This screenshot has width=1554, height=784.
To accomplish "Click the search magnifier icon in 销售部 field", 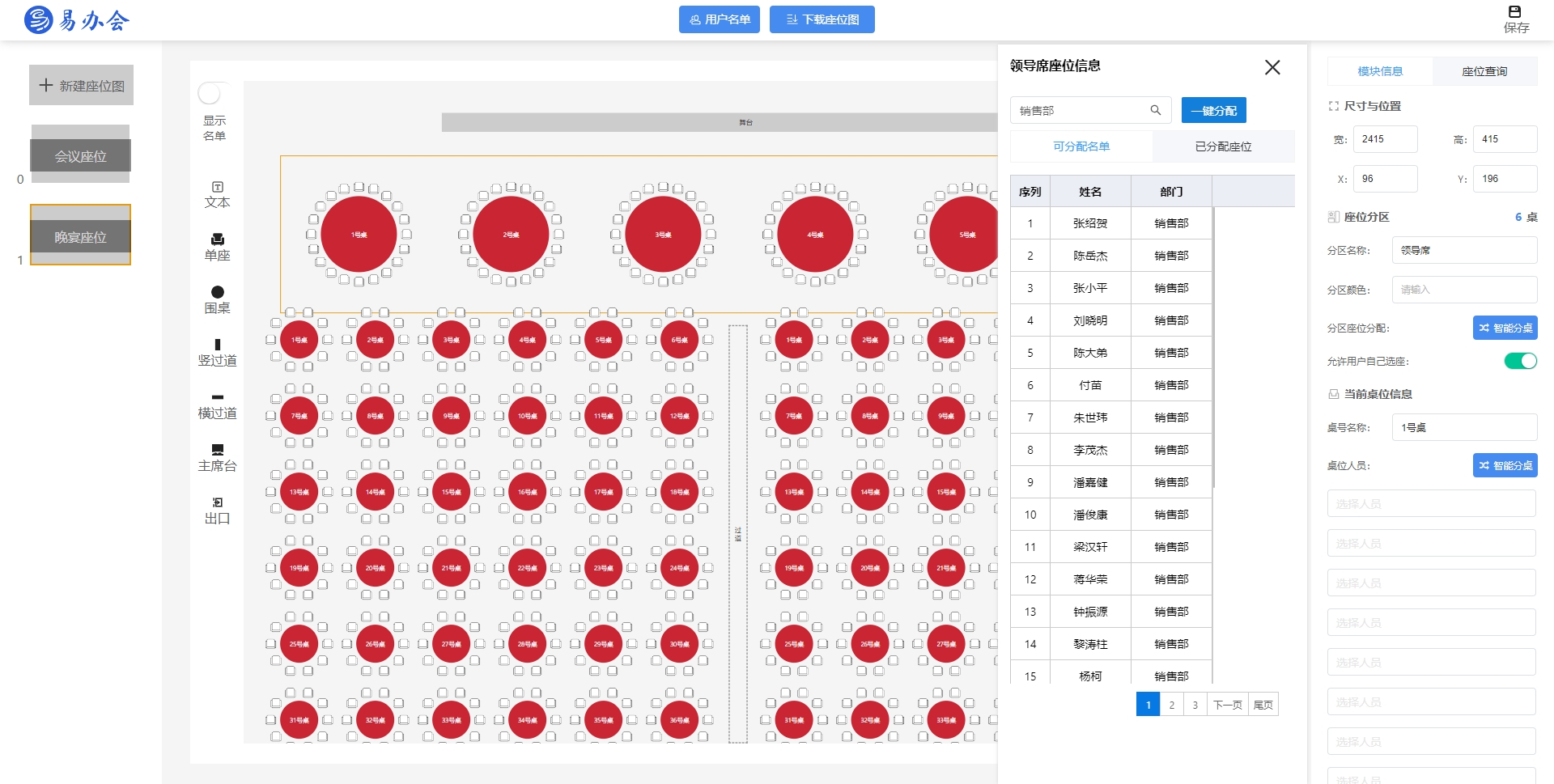I will [1156, 110].
